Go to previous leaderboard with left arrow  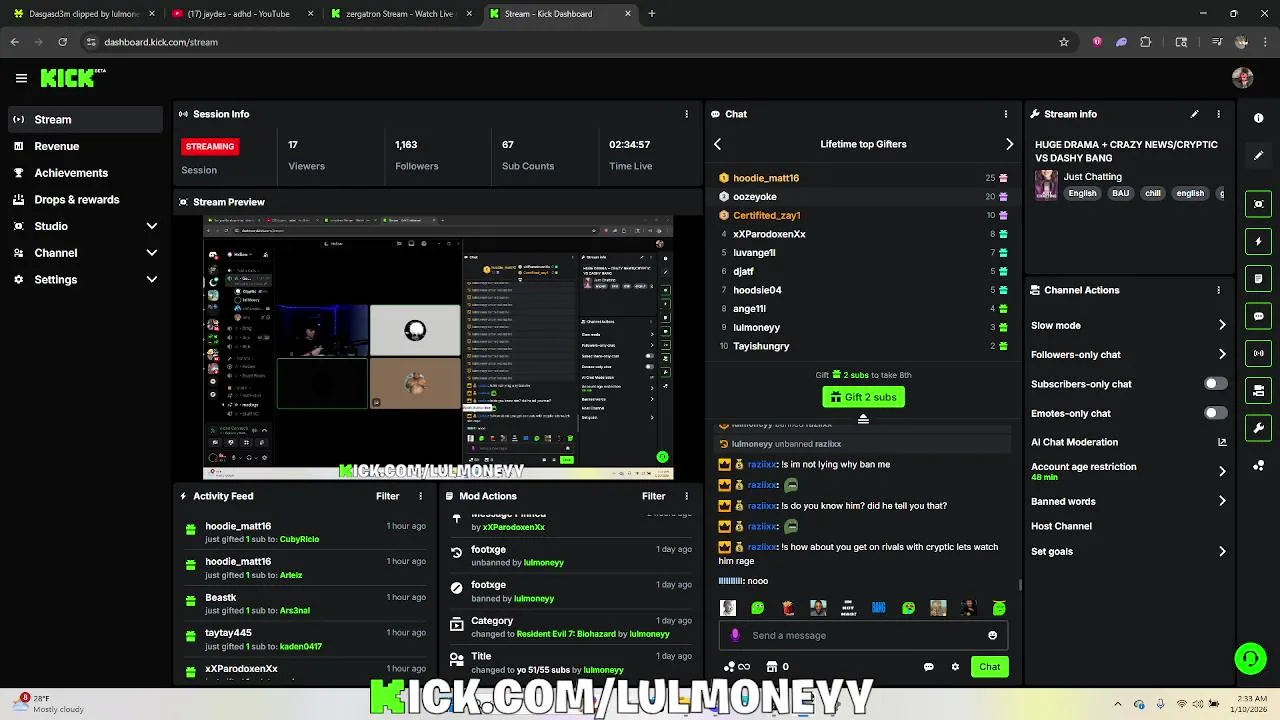[717, 144]
